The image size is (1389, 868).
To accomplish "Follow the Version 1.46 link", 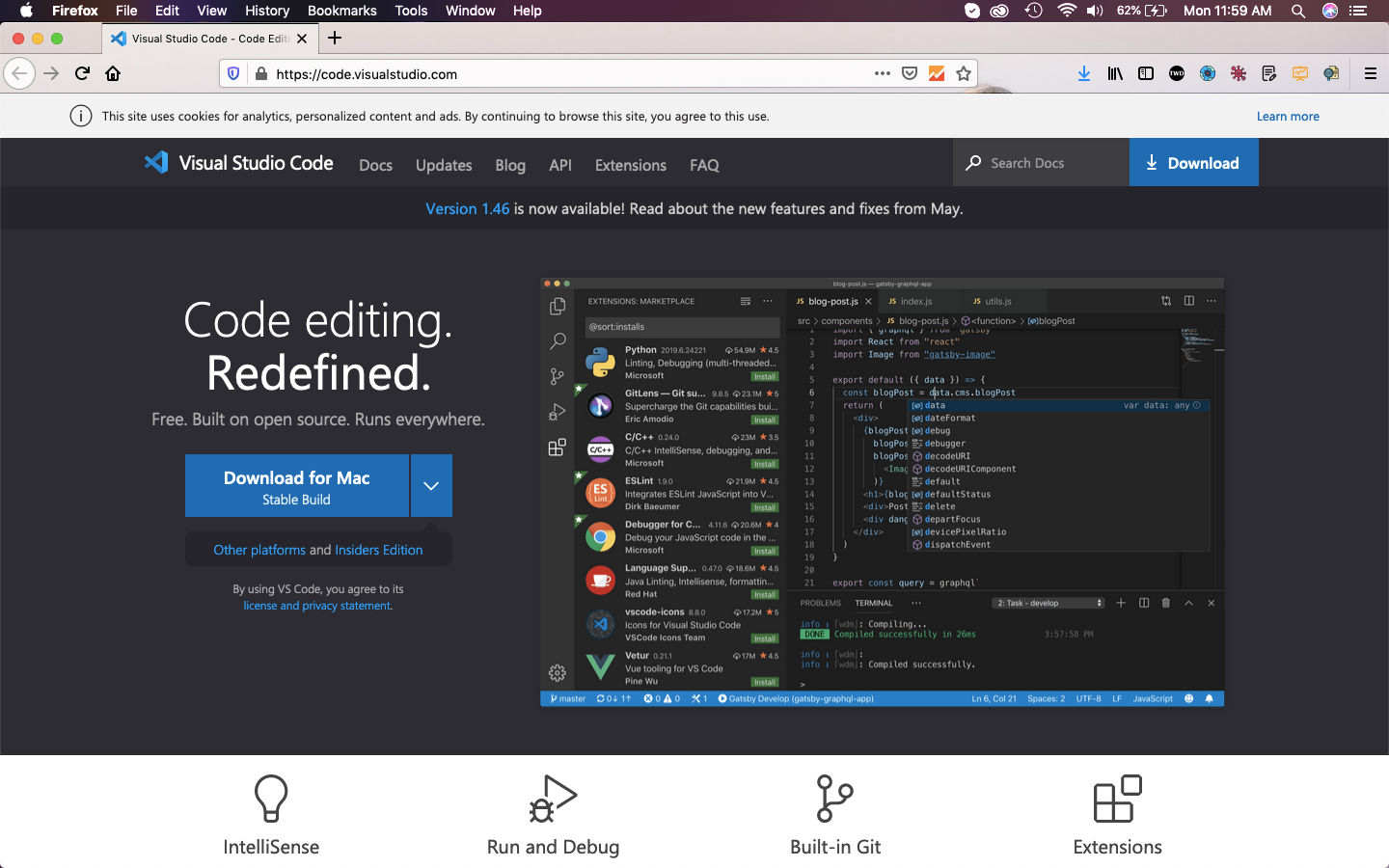I will coord(468,208).
